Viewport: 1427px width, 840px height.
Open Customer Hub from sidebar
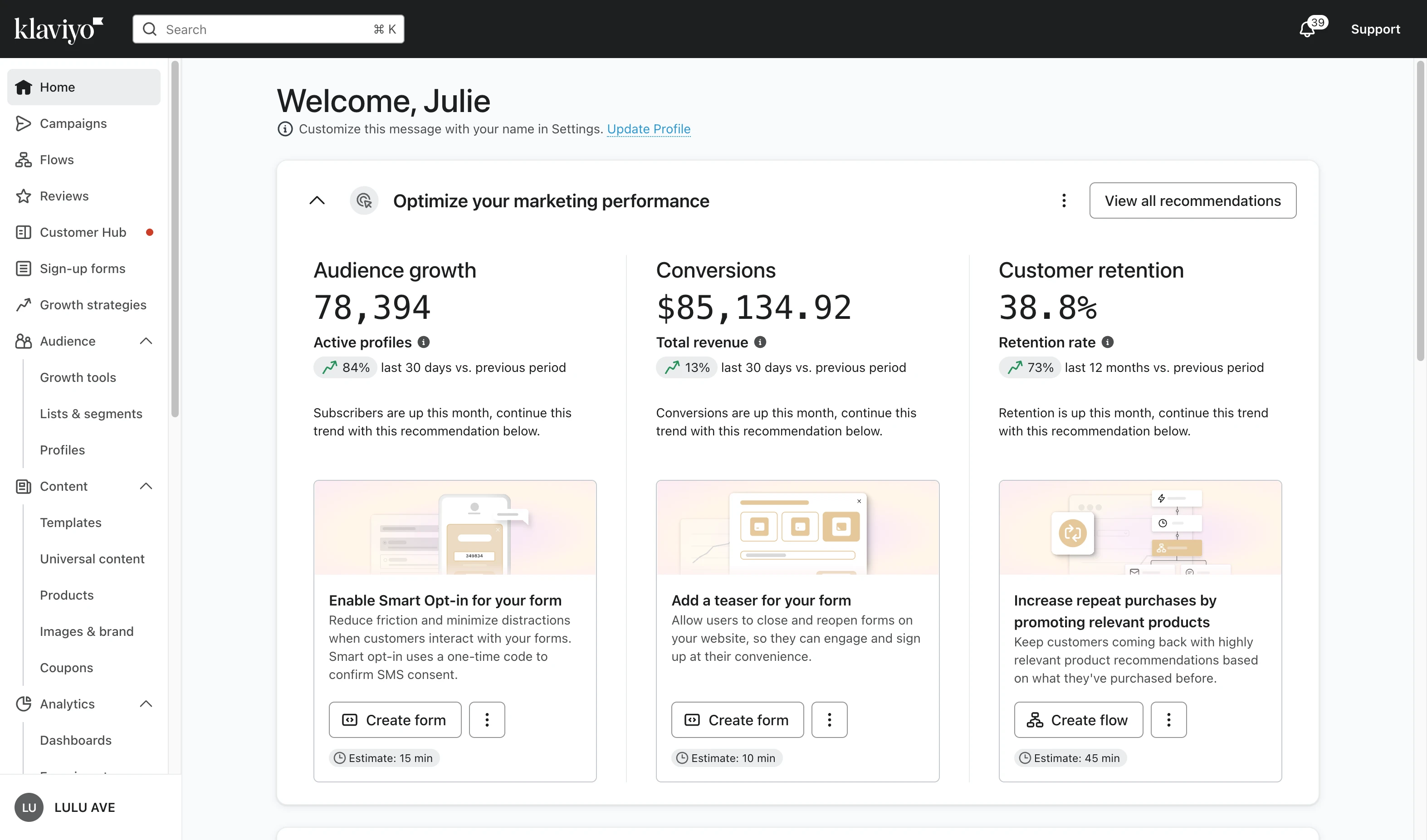[x=84, y=232]
